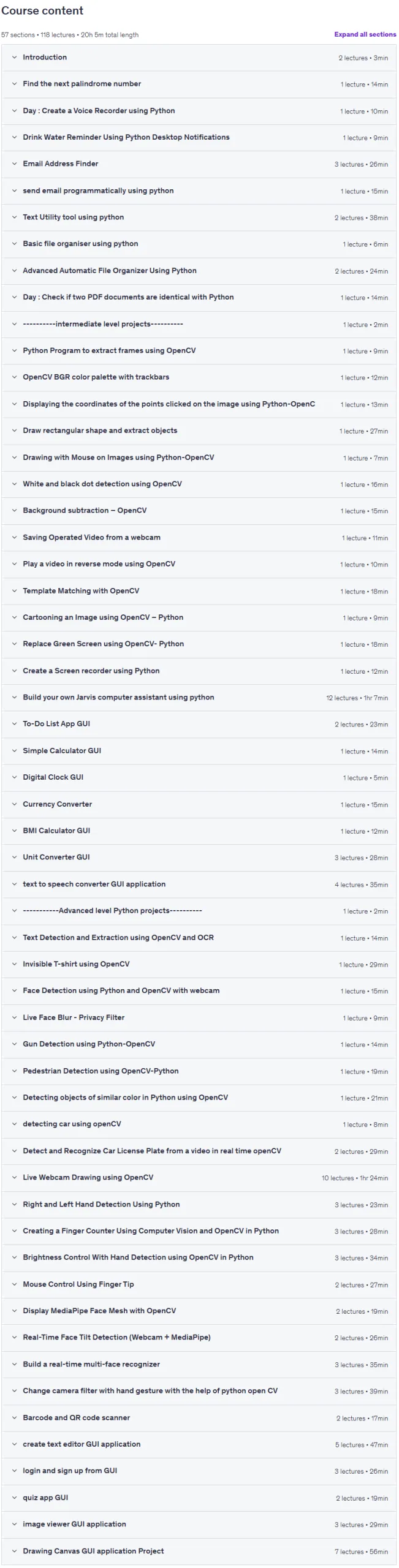Select the intermediate level projects divider section
This screenshot has height=1568, width=399.
pos(199,324)
